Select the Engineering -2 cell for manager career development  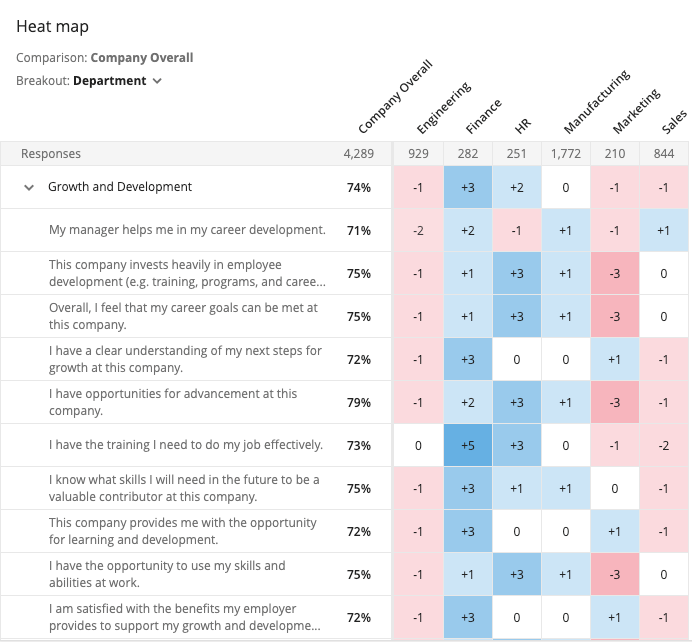(x=418, y=230)
